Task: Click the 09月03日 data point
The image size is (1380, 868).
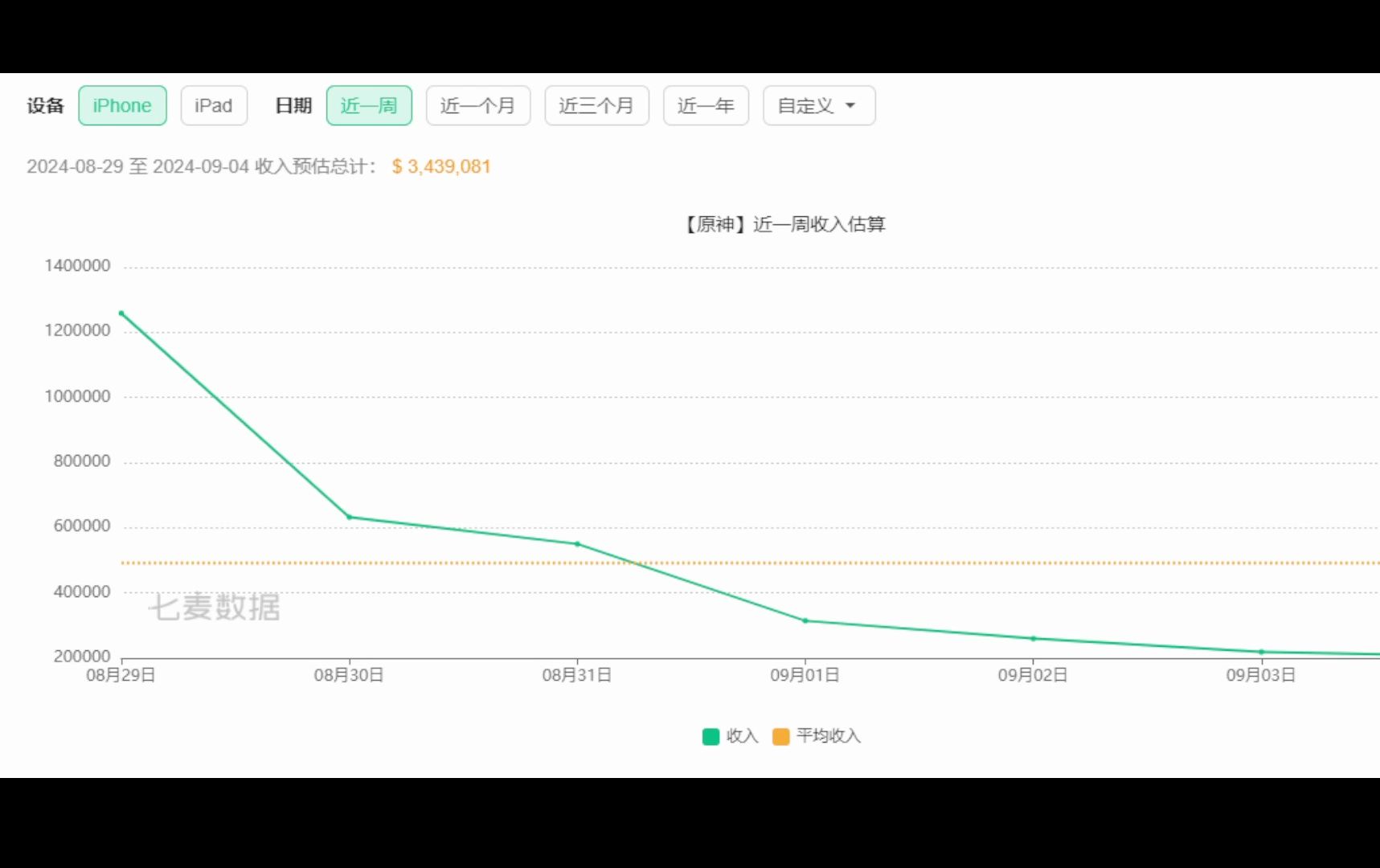Action: pyautogui.click(x=1261, y=652)
